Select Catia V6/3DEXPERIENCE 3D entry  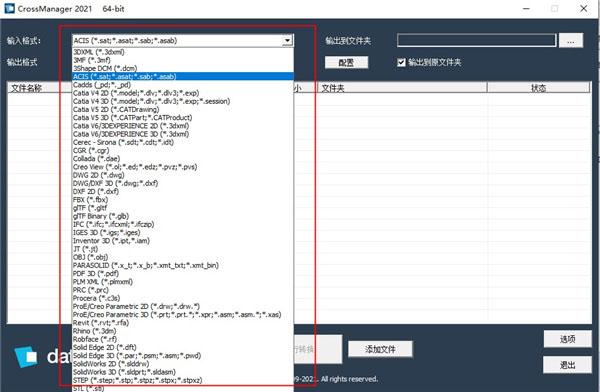coord(183,134)
